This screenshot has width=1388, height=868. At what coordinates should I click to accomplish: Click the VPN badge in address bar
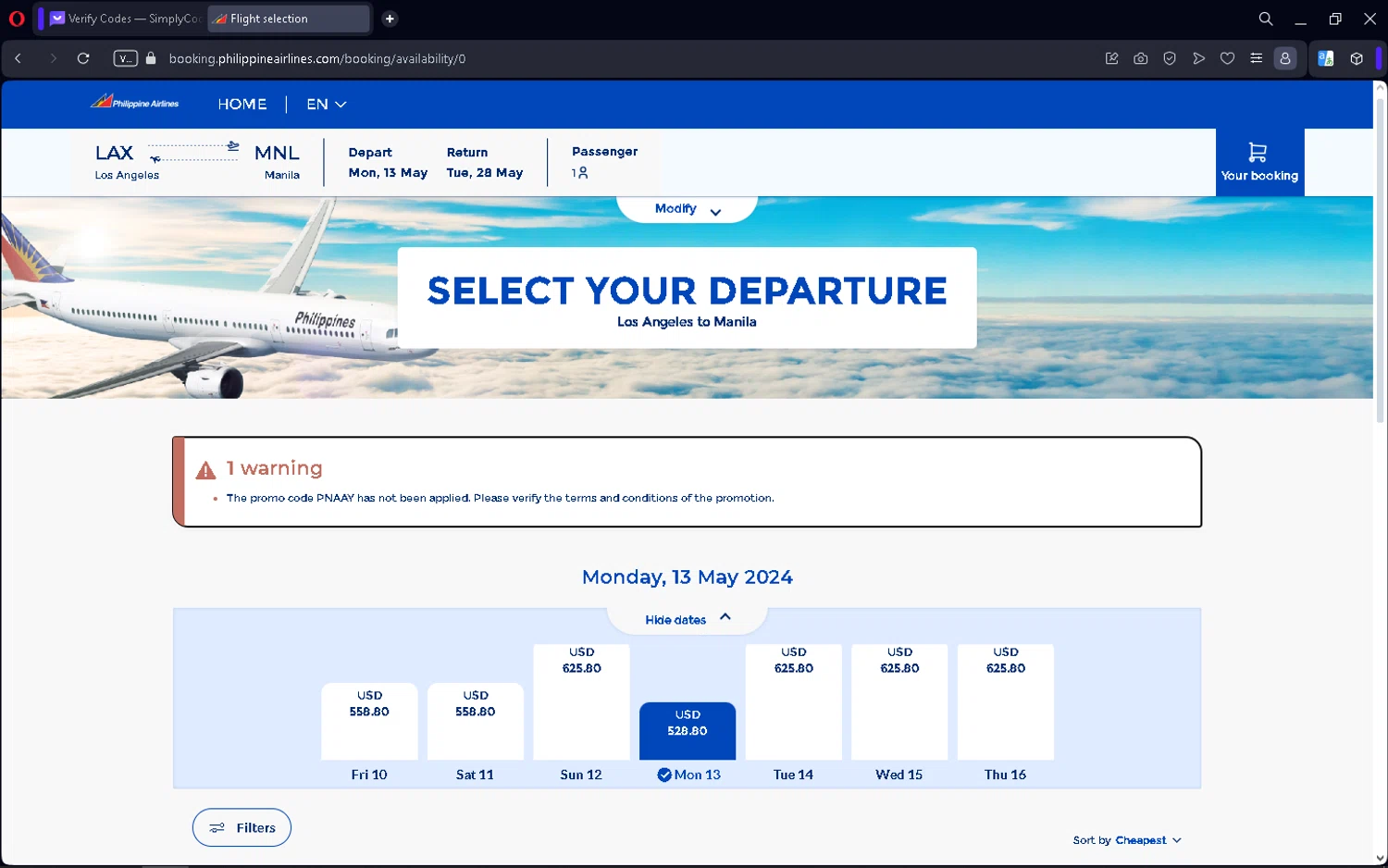(x=125, y=58)
